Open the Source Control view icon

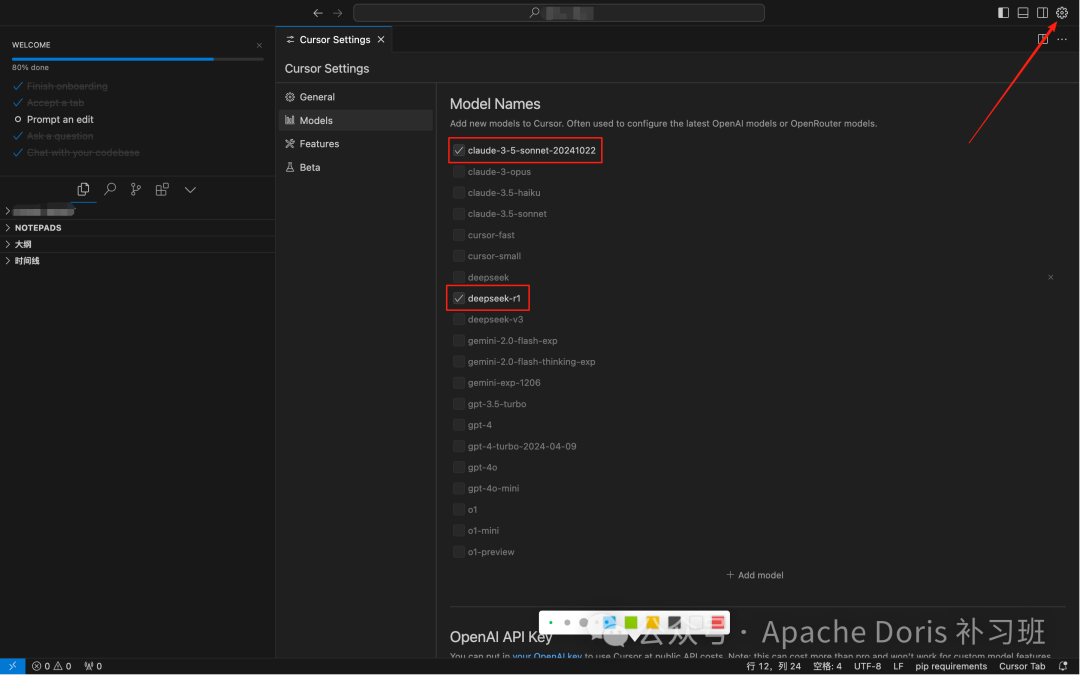(136, 189)
